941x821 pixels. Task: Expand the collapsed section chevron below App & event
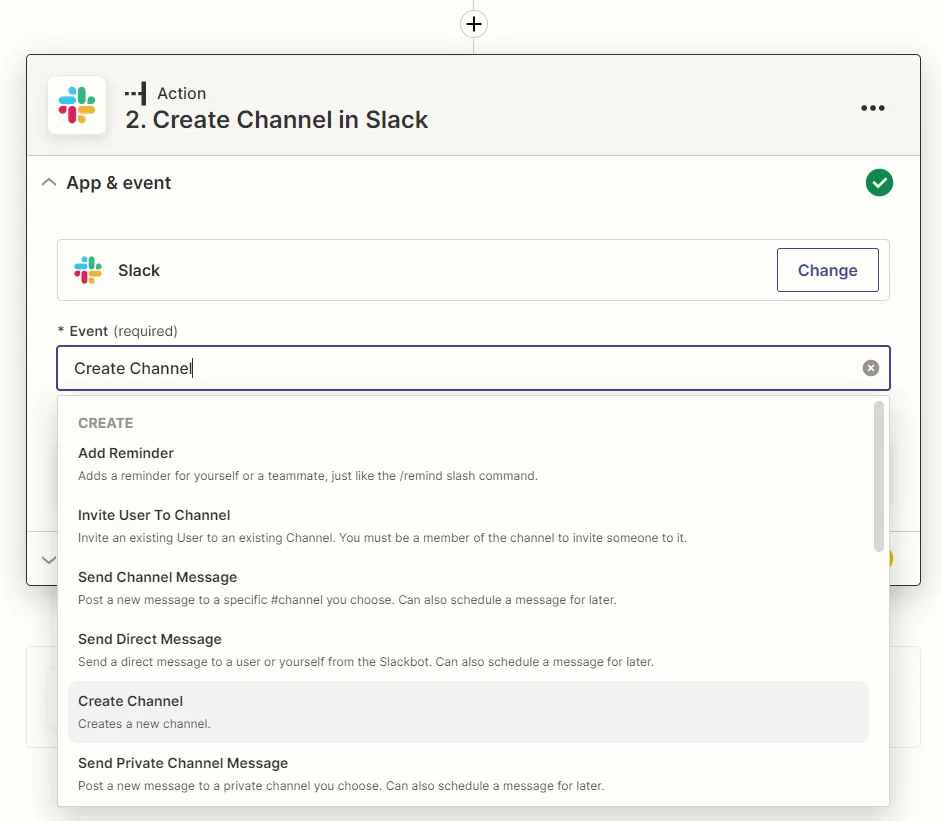click(48, 560)
